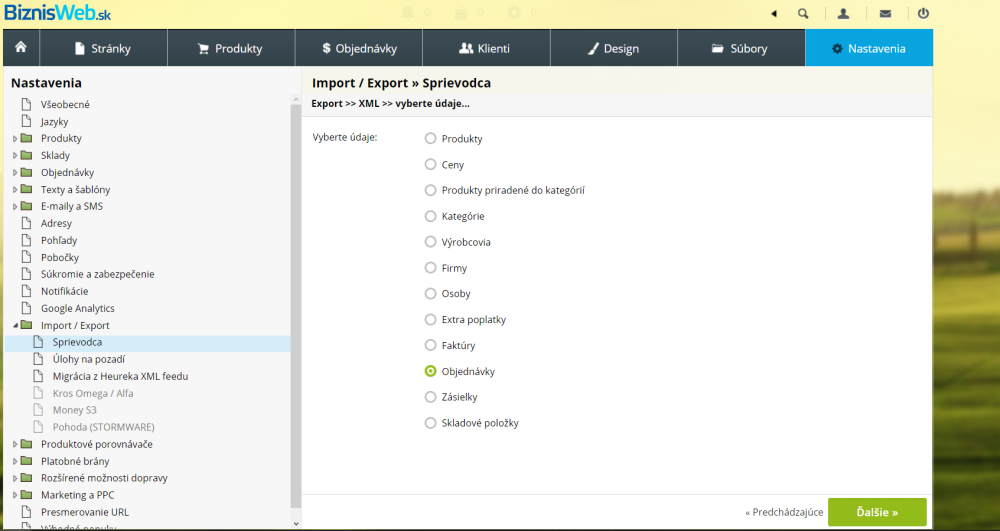Select the Firmy radio option
The height and width of the screenshot is (531, 1000).
430,268
